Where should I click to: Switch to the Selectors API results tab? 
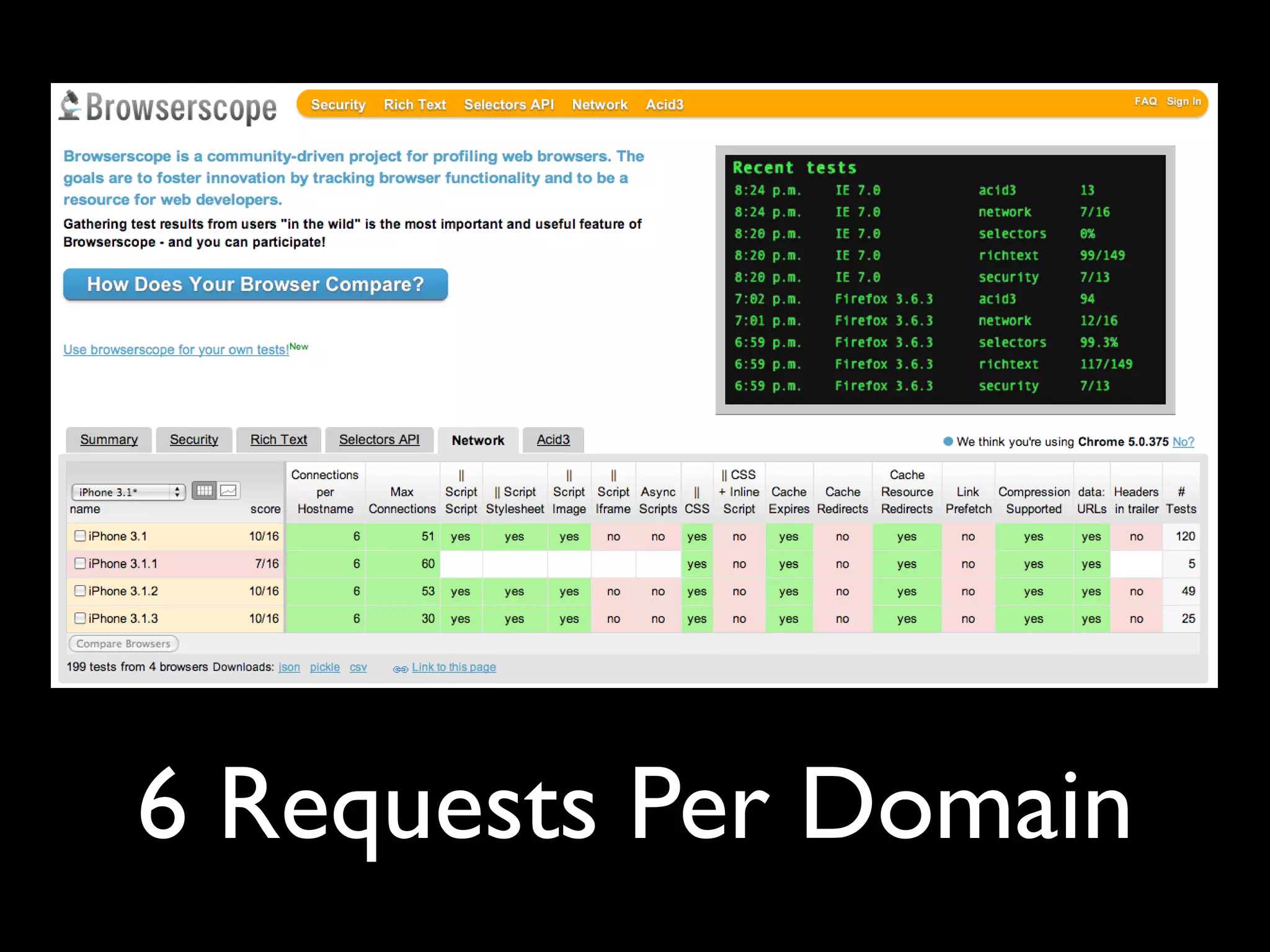tap(379, 439)
